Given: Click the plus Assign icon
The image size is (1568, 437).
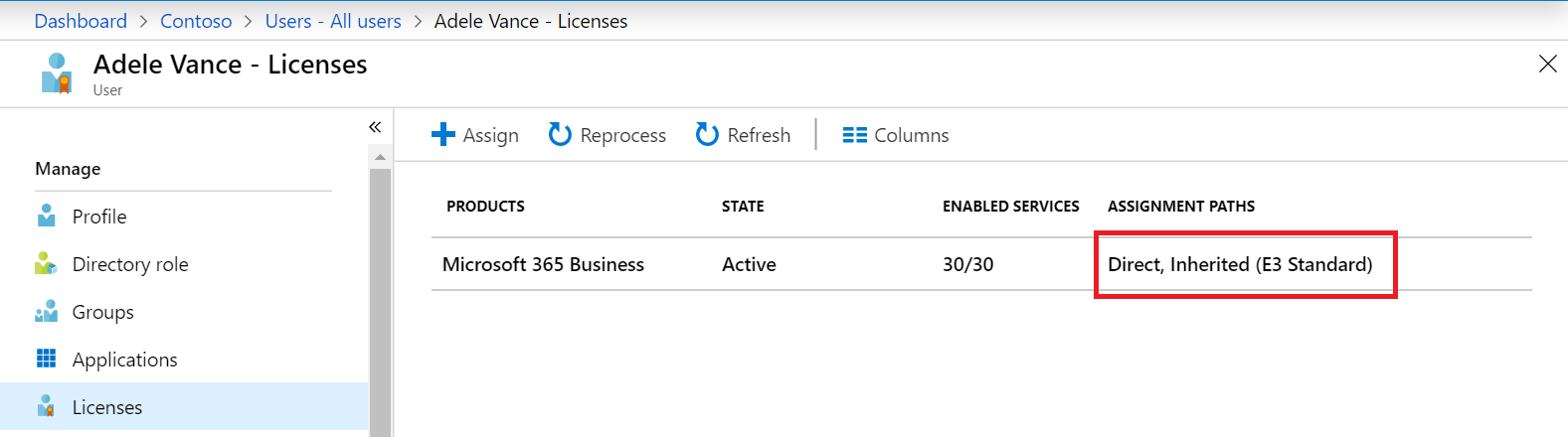Looking at the screenshot, I should 443,135.
